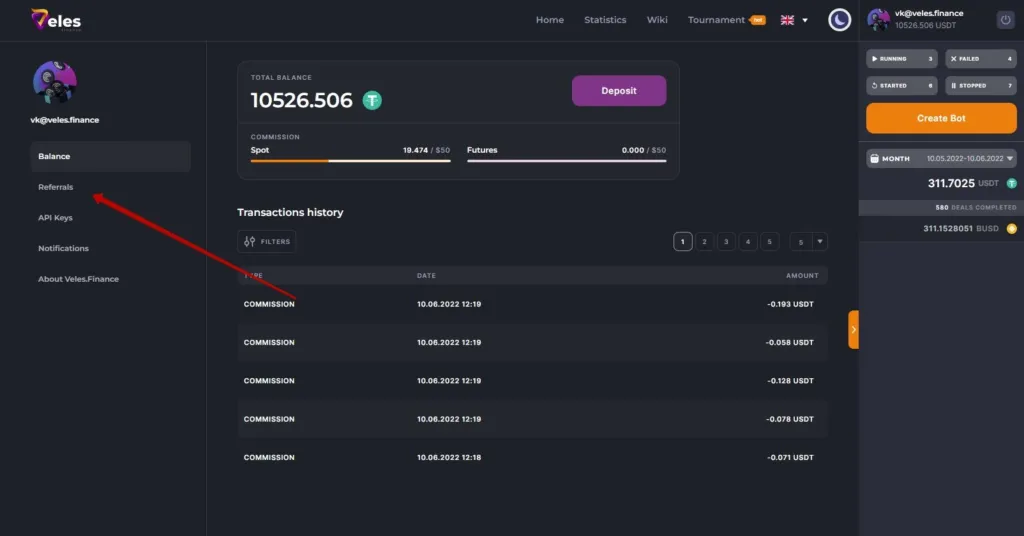This screenshot has width=1024, height=536.
Task: Click the user avatar in the left sidebar
Action: [55, 83]
